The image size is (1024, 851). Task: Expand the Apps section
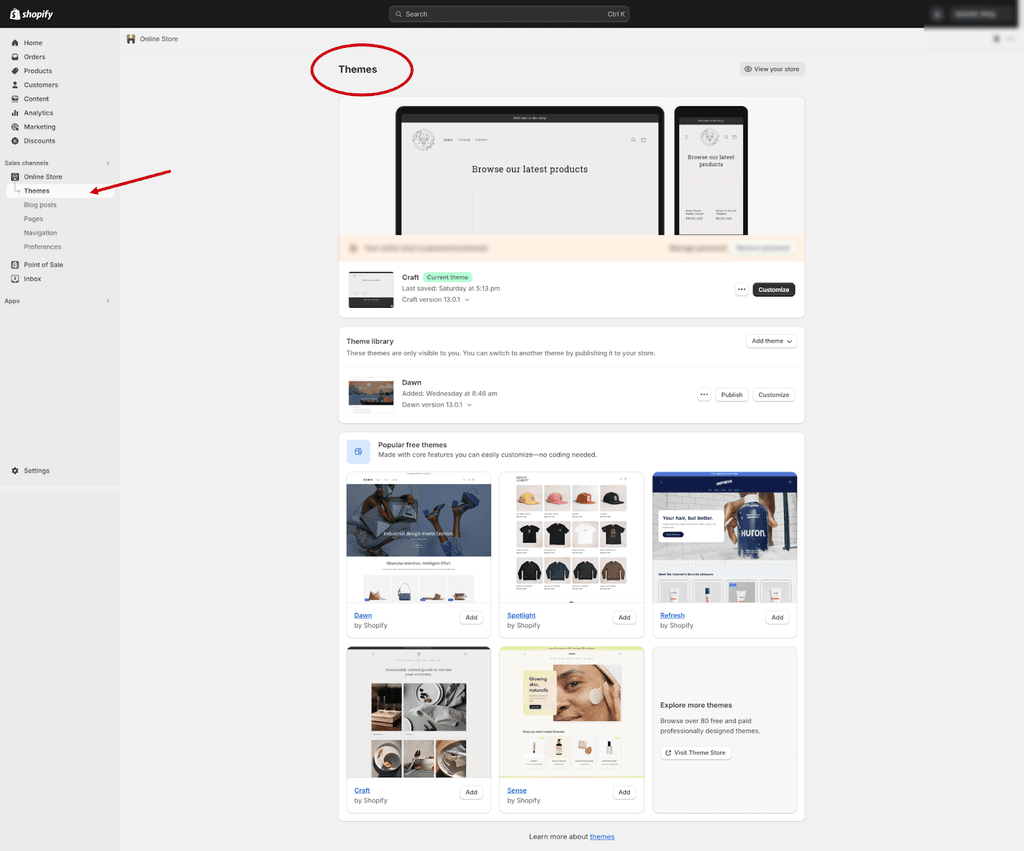[108, 301]
